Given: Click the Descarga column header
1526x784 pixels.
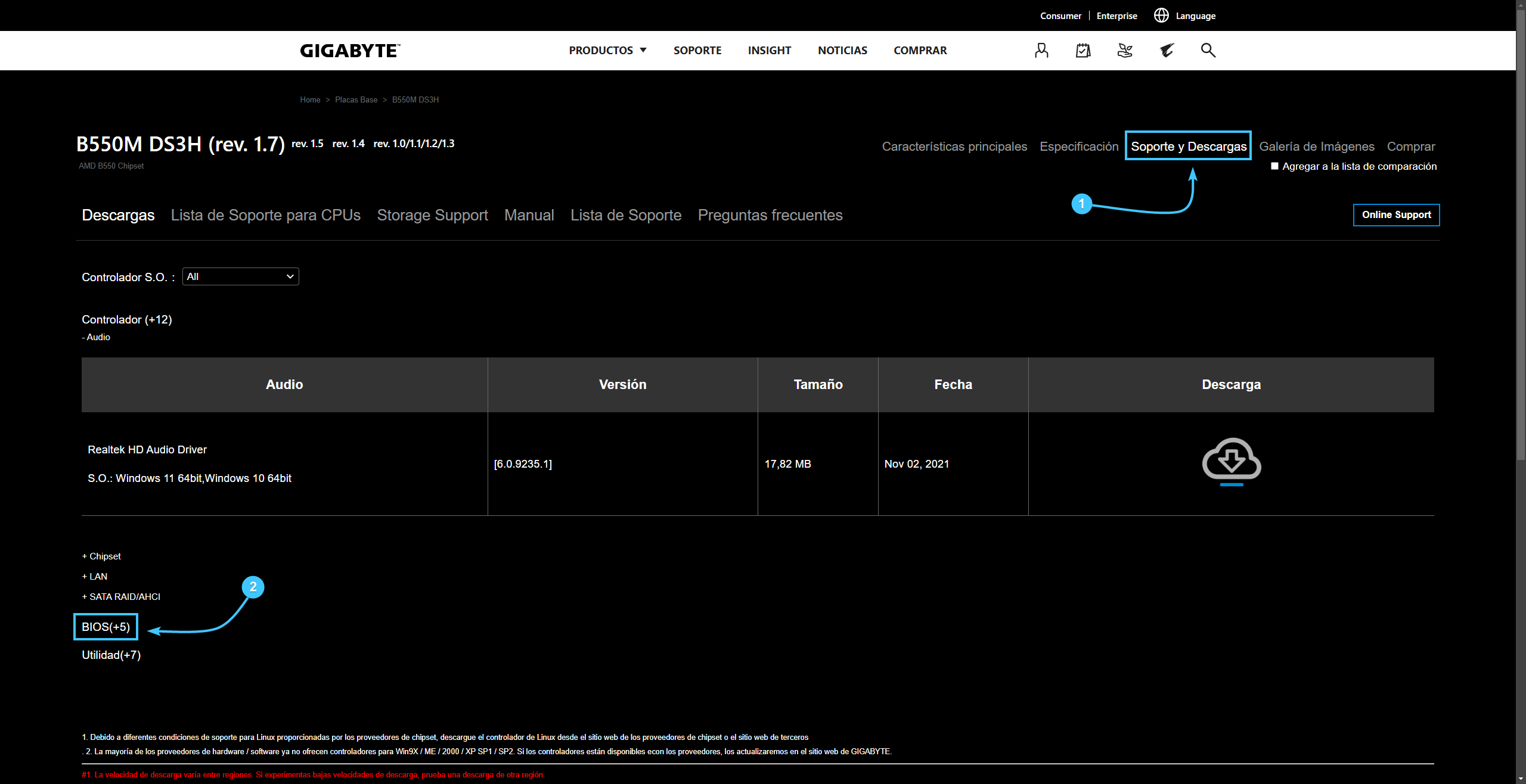Looking at the screenshot, I should 1231,385.
